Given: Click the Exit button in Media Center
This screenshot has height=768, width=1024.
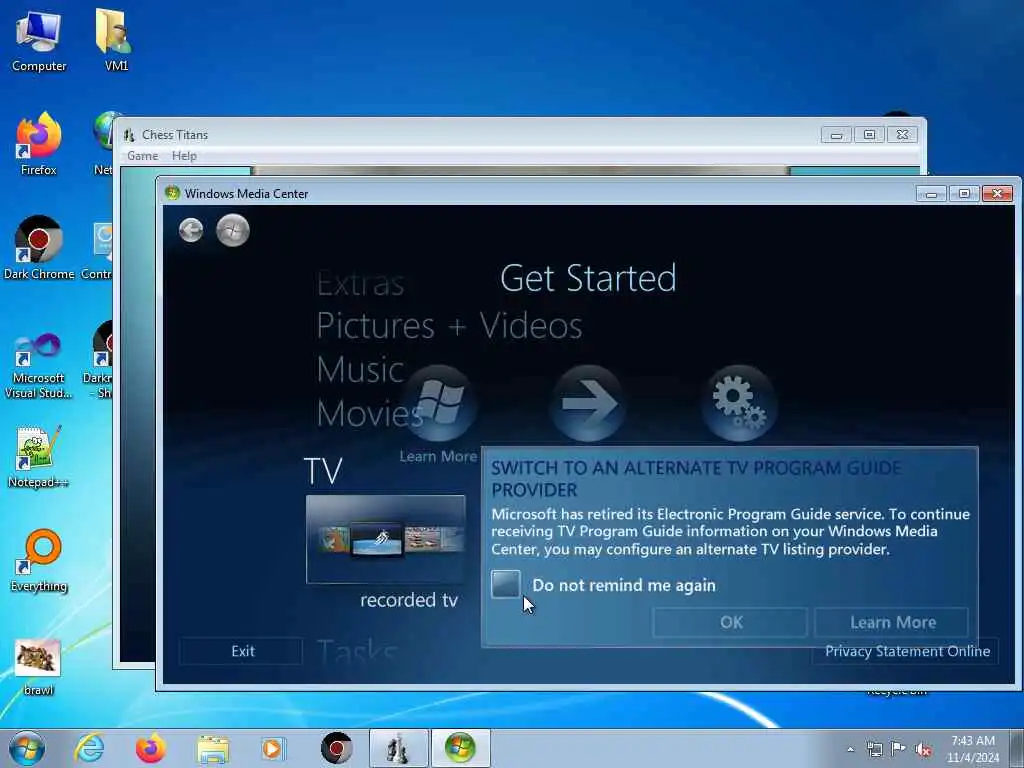Looking at the screenshot, I should 242,651.
